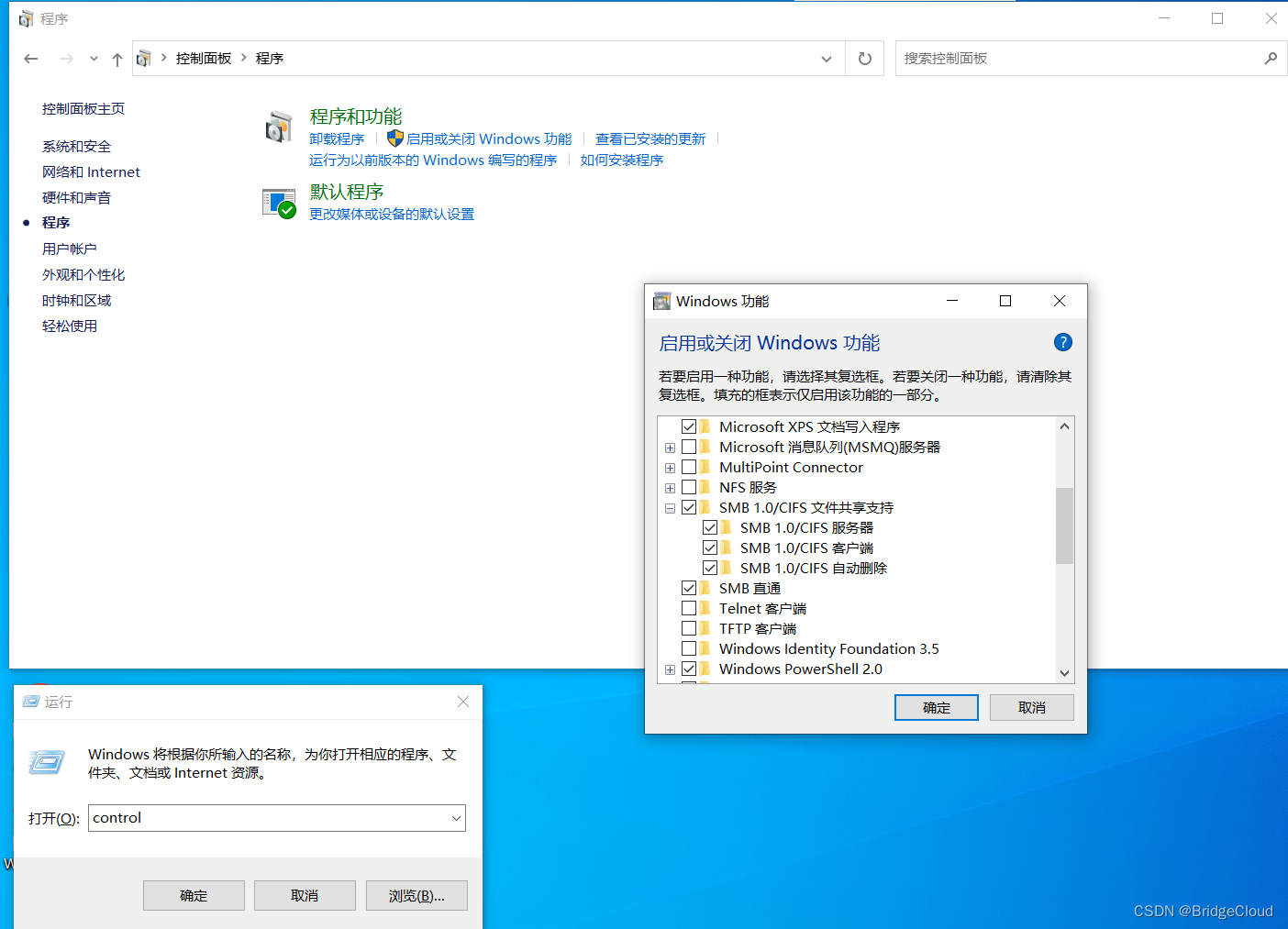Viewport: 1288px width, 929px height.
Task: Click the shield icon beside 启用或关闭 Windows 功能
Action: click(395, 138)
